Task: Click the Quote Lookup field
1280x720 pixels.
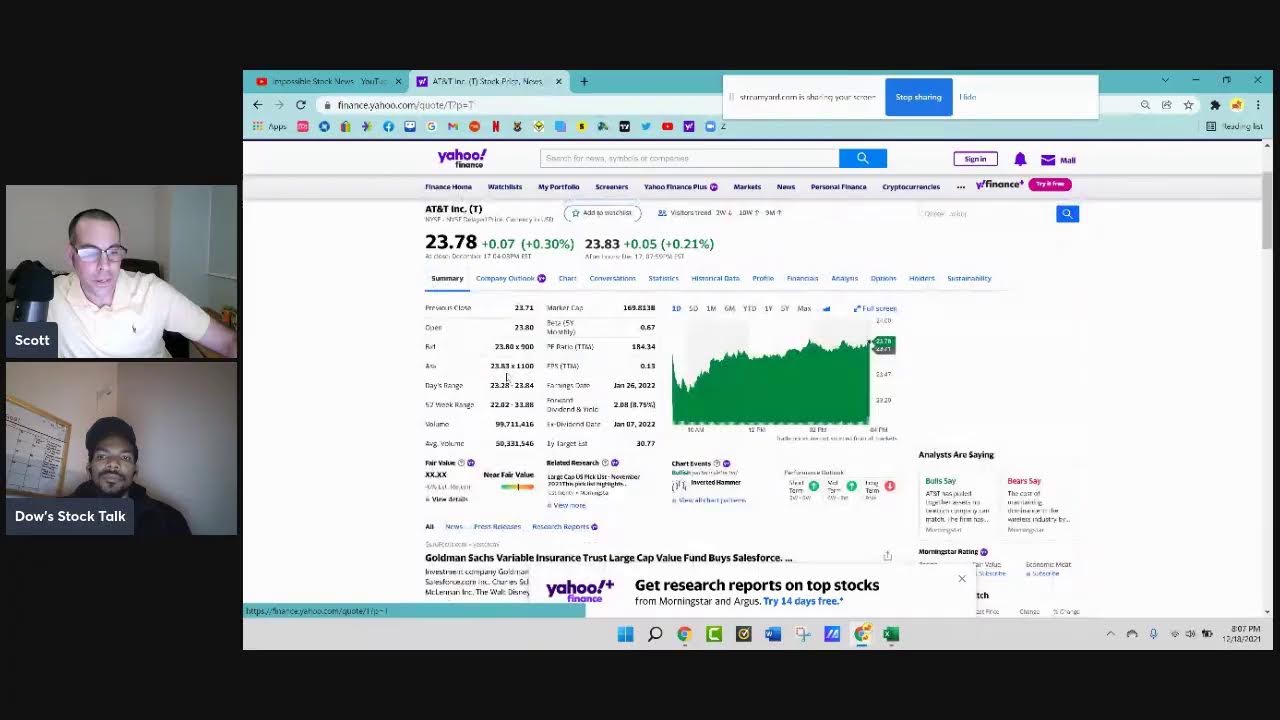Action: 986,213
